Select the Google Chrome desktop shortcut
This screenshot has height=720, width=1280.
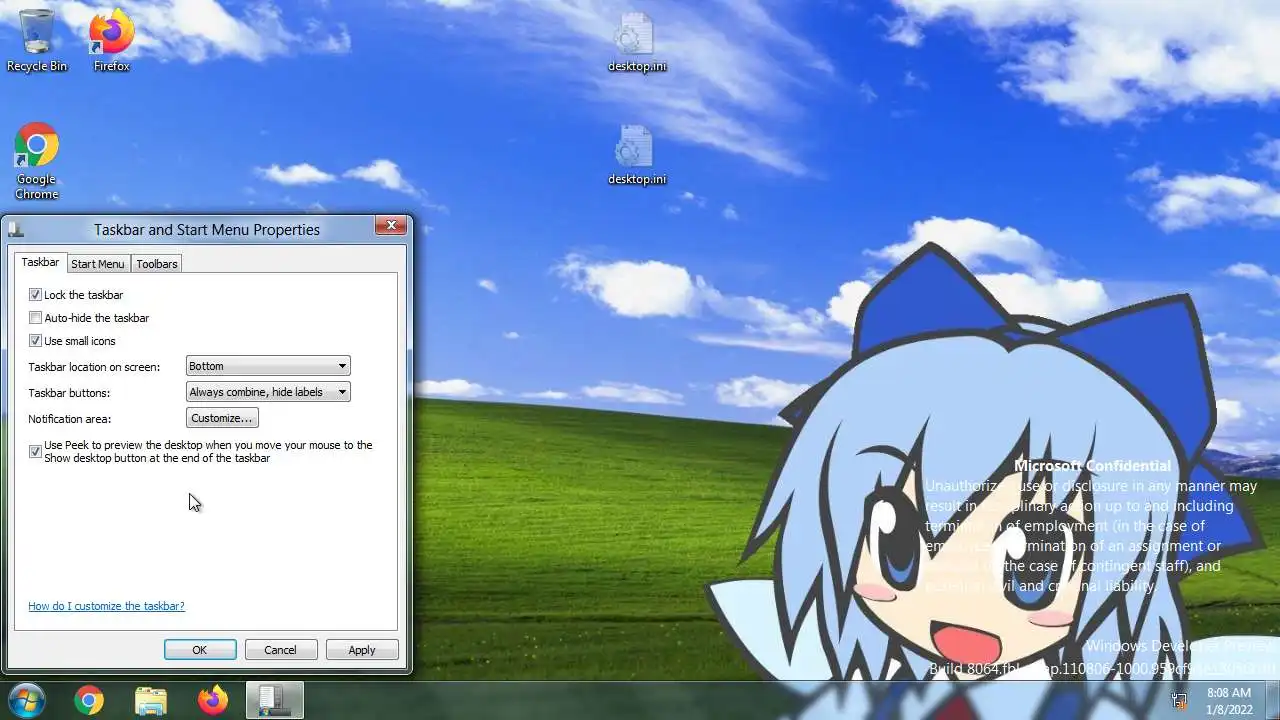pos(37,162)
